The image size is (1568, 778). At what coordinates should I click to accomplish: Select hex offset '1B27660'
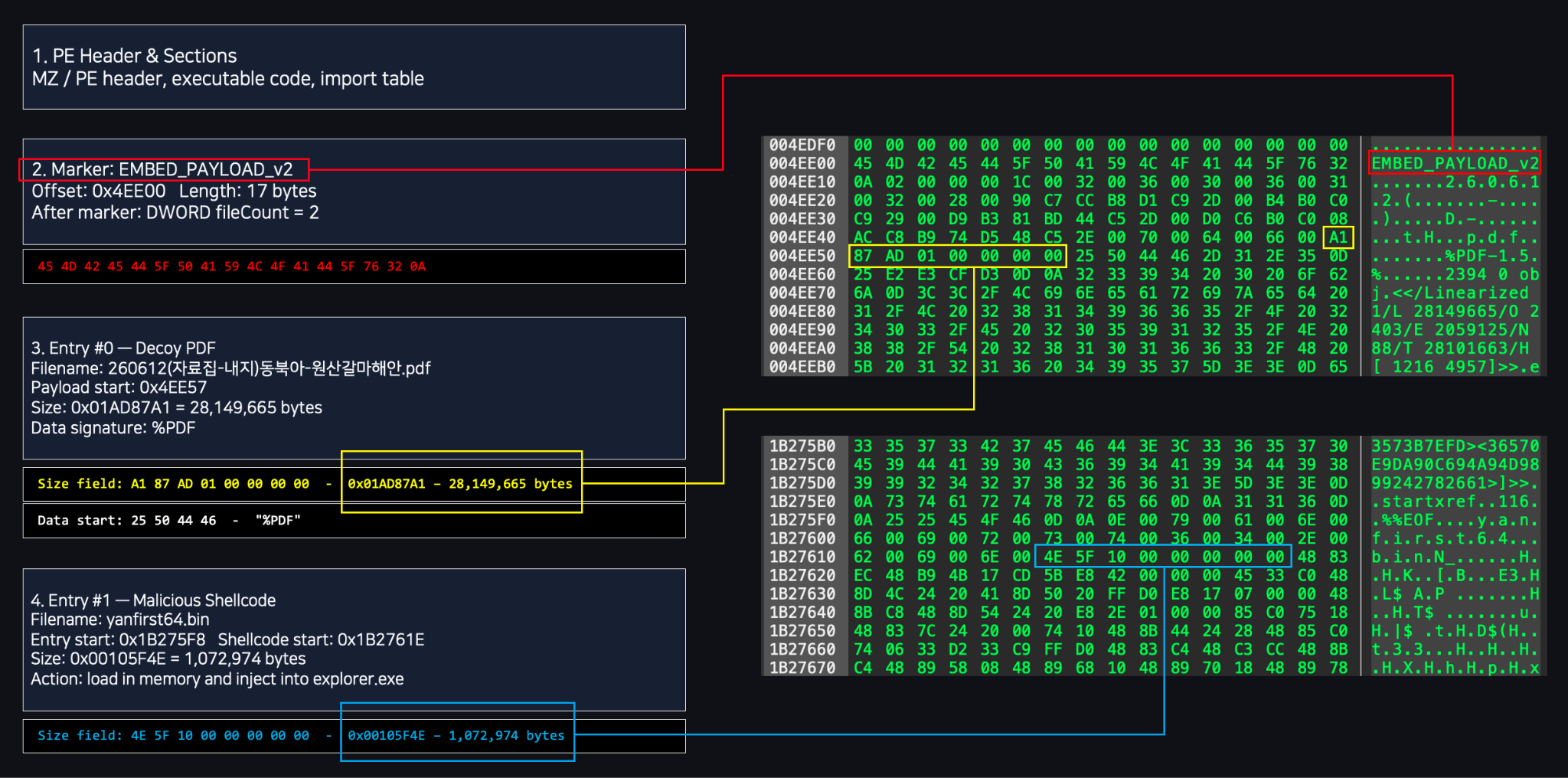click(802, 649)
